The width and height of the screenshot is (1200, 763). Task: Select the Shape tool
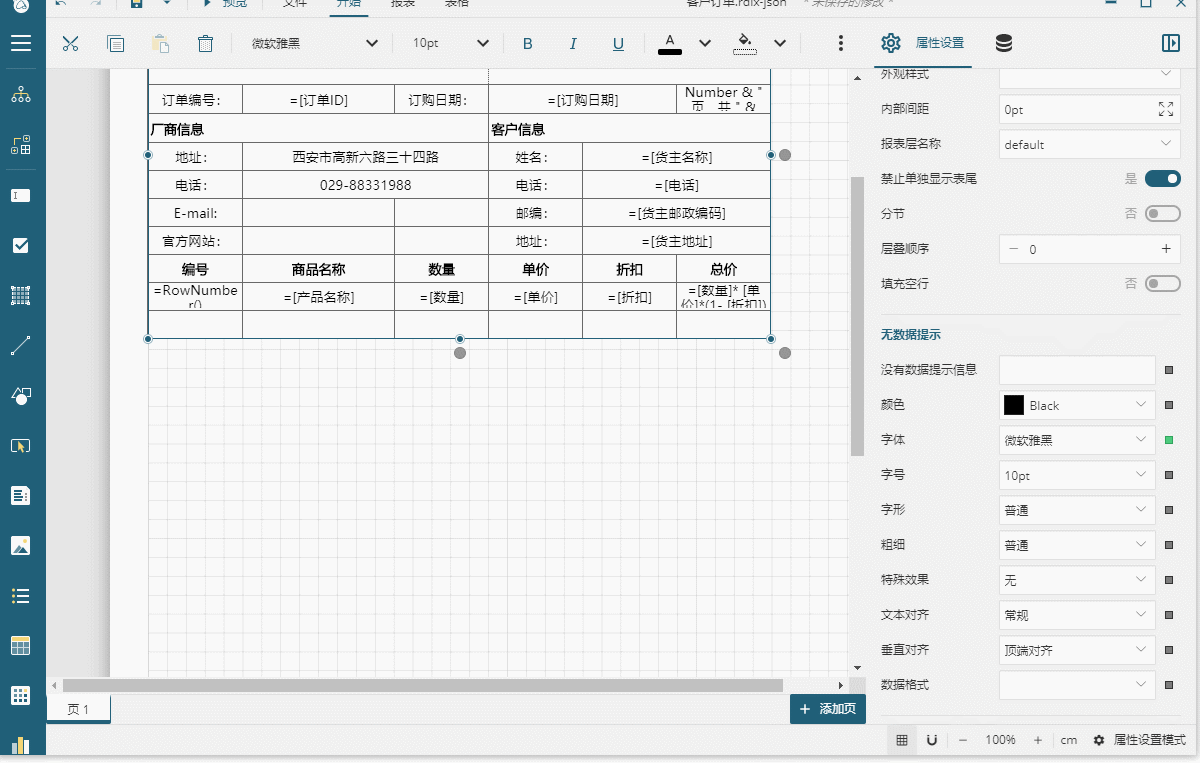[x=21, y=396]
